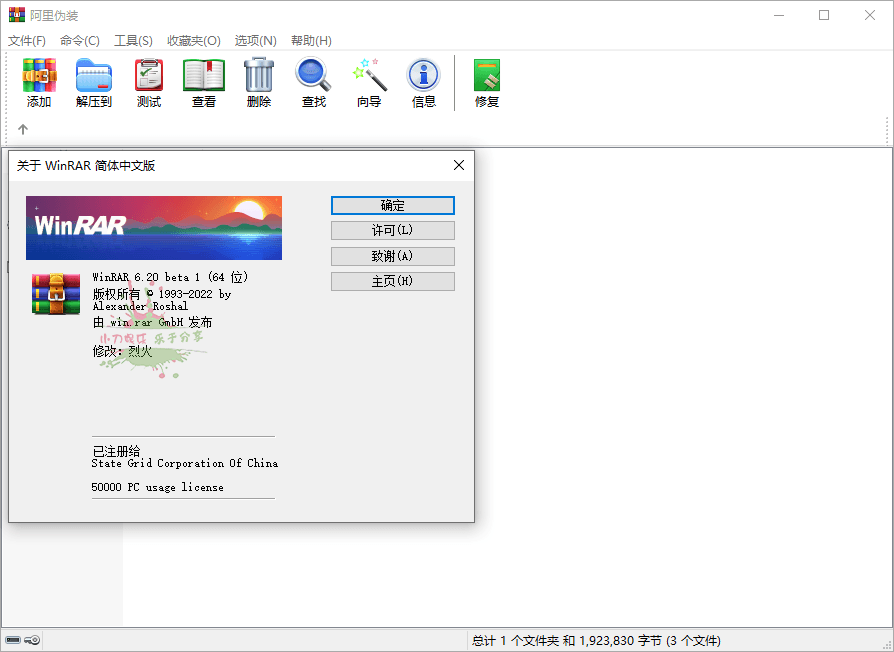Click the 修复 (Repair) toolbar icon
The height and width of the screenshot is (652, 894).
(x=487, y=82)
